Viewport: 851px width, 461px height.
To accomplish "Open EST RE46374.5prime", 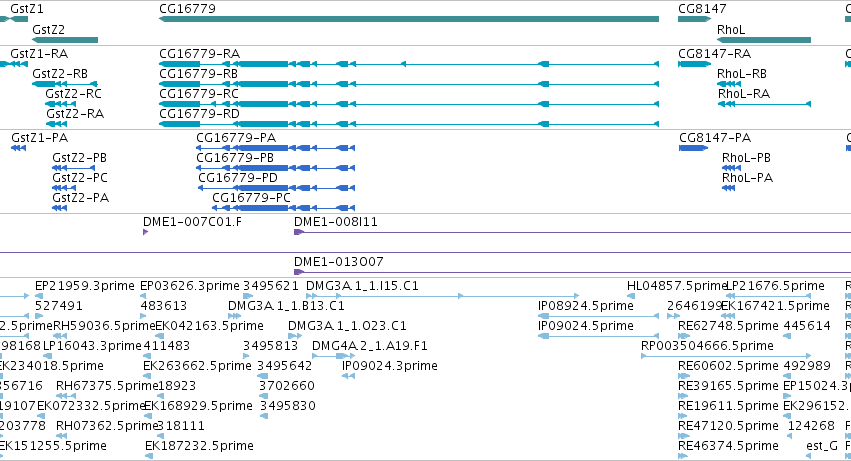I will [728, 447].
